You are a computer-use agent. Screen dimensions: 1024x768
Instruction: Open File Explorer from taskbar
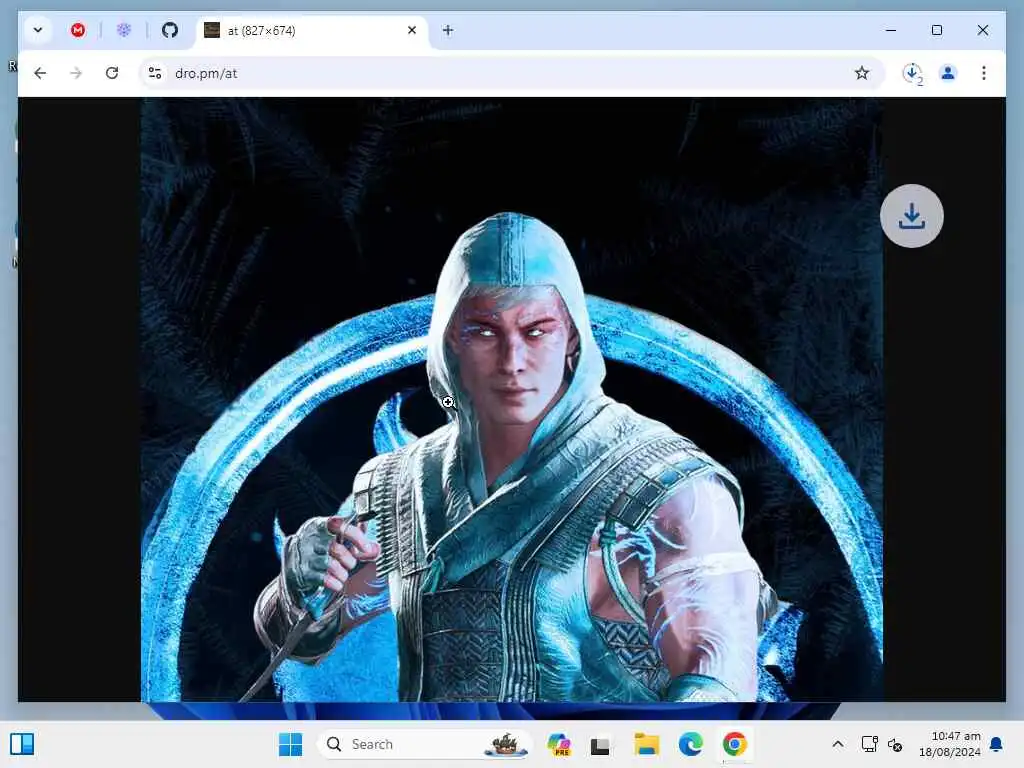coord(647,744)
